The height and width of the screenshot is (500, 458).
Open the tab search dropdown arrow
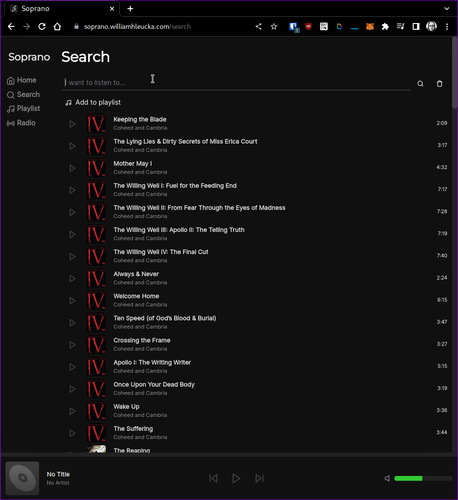[x=447, y=9]
